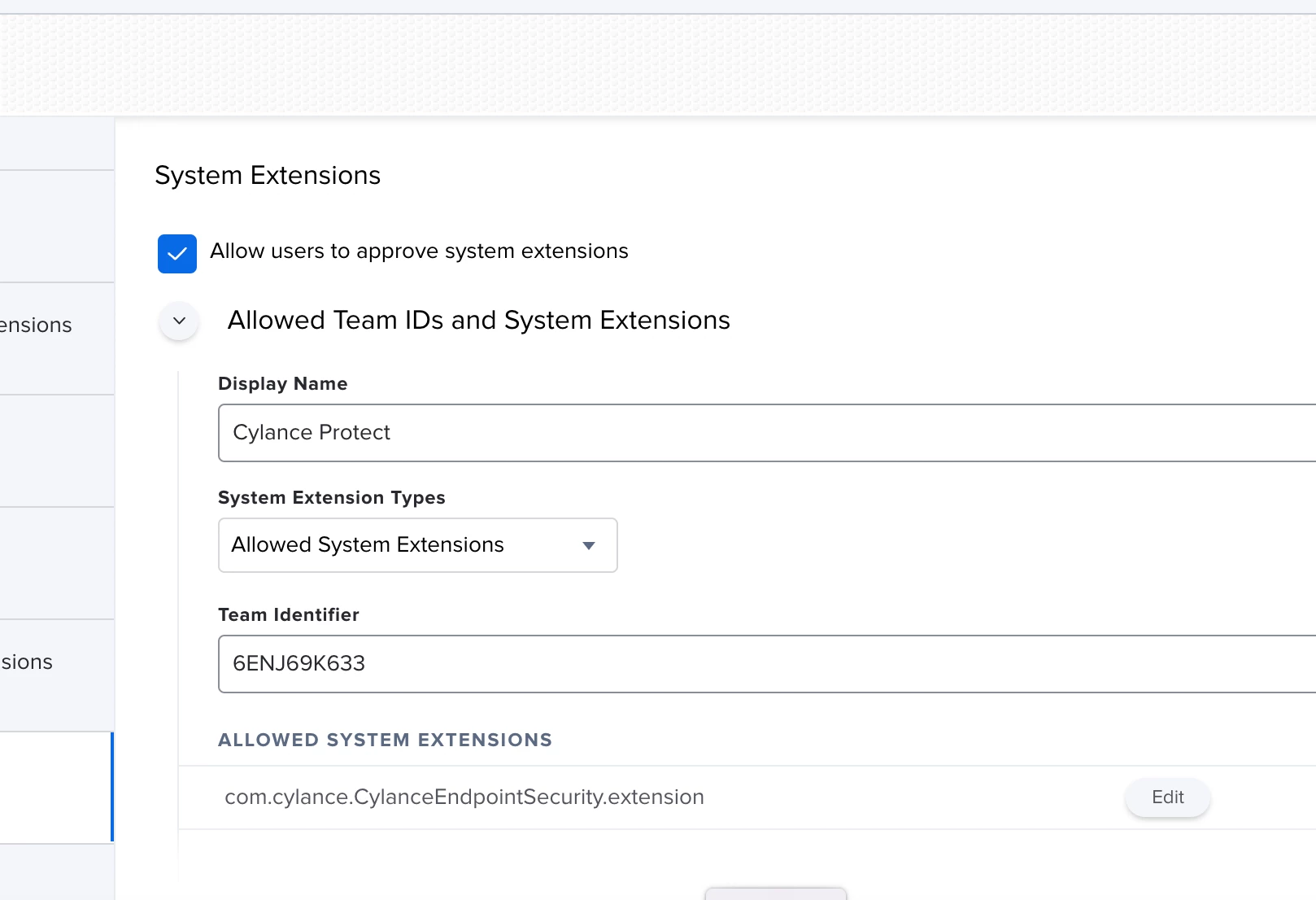Uncheck Allow users to approve system extensions
1316x900 pixels.
[x=177, y=254]
